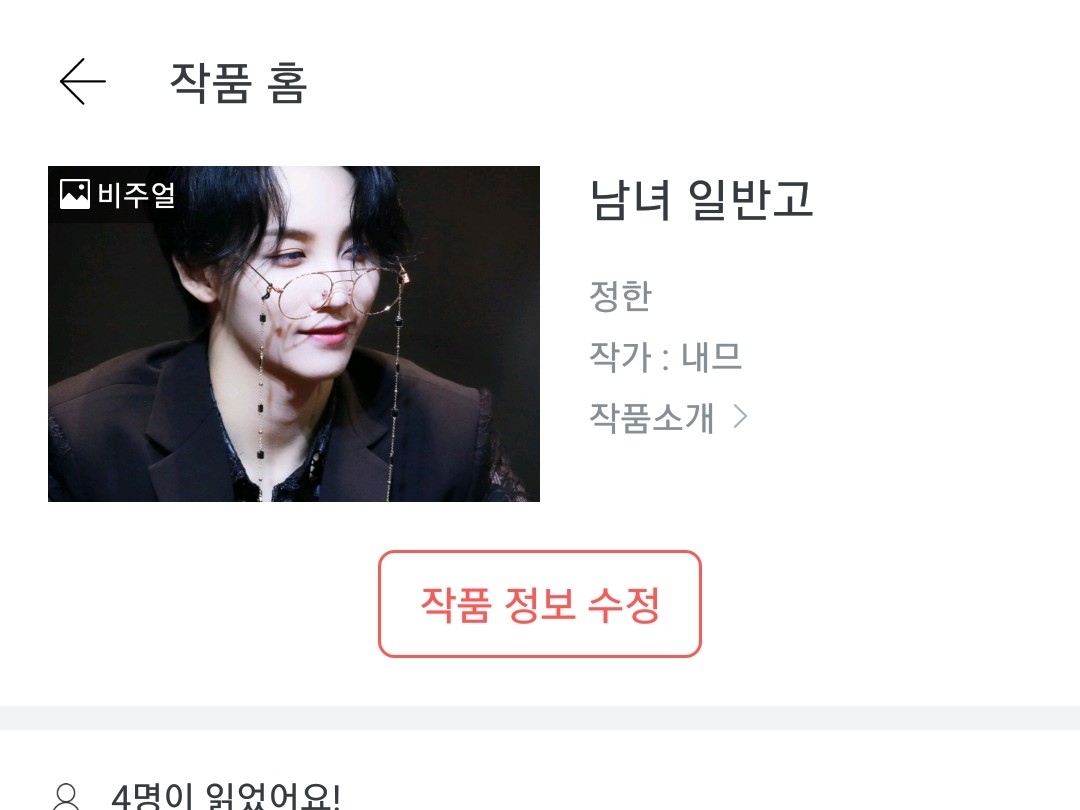Click the reader silhouette icon beside 4명이 읽었어요
The width and height of the screenshot is (1080, 810).
tap(66, 798)
